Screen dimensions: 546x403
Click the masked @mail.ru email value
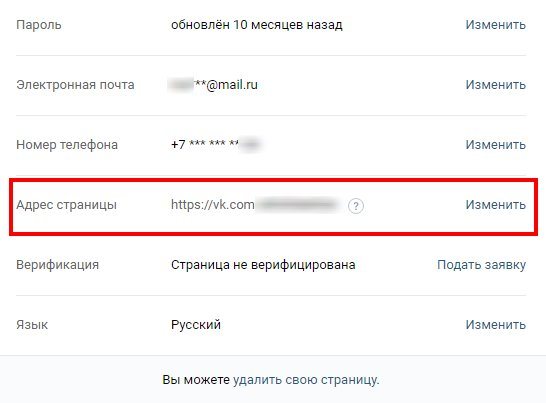[x=213, y=85]
